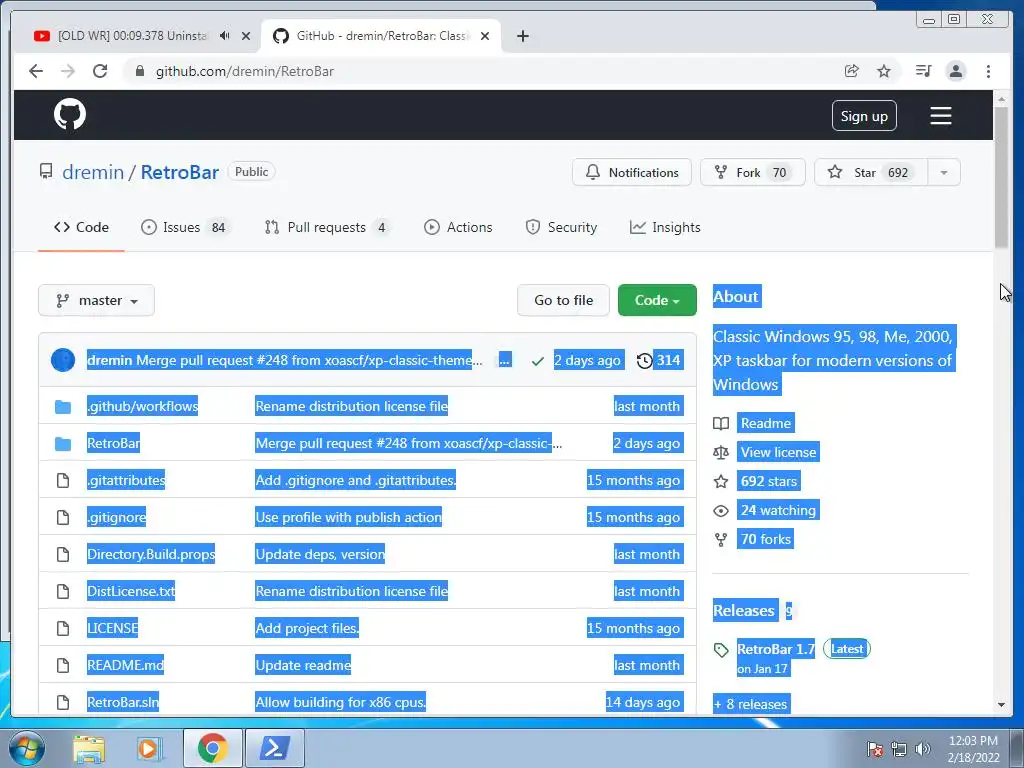Image resolution: width=1024 pixels, height=768 pixels.
Task: Open the RetroBar 1.7 release link
Action: point(776,649)
